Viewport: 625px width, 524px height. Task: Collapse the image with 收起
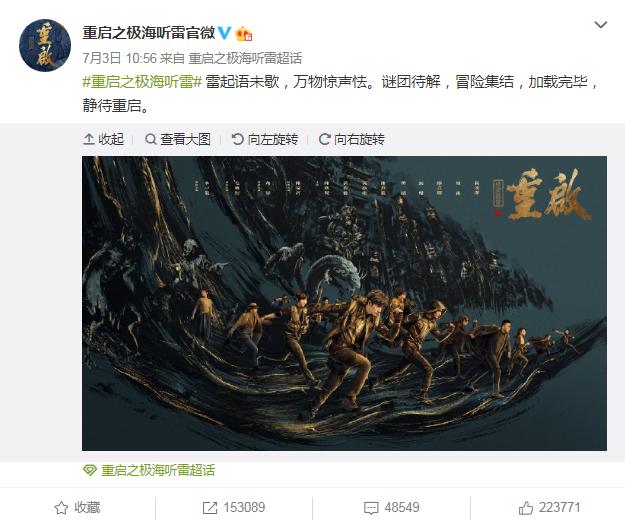click(x=104, y=139)
